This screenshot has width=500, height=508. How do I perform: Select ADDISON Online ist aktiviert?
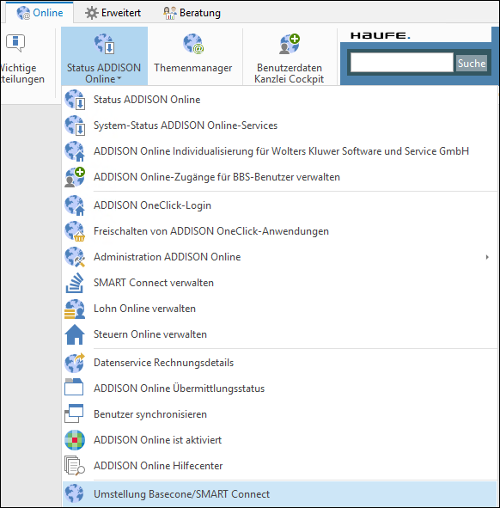[x=280, y=440]
